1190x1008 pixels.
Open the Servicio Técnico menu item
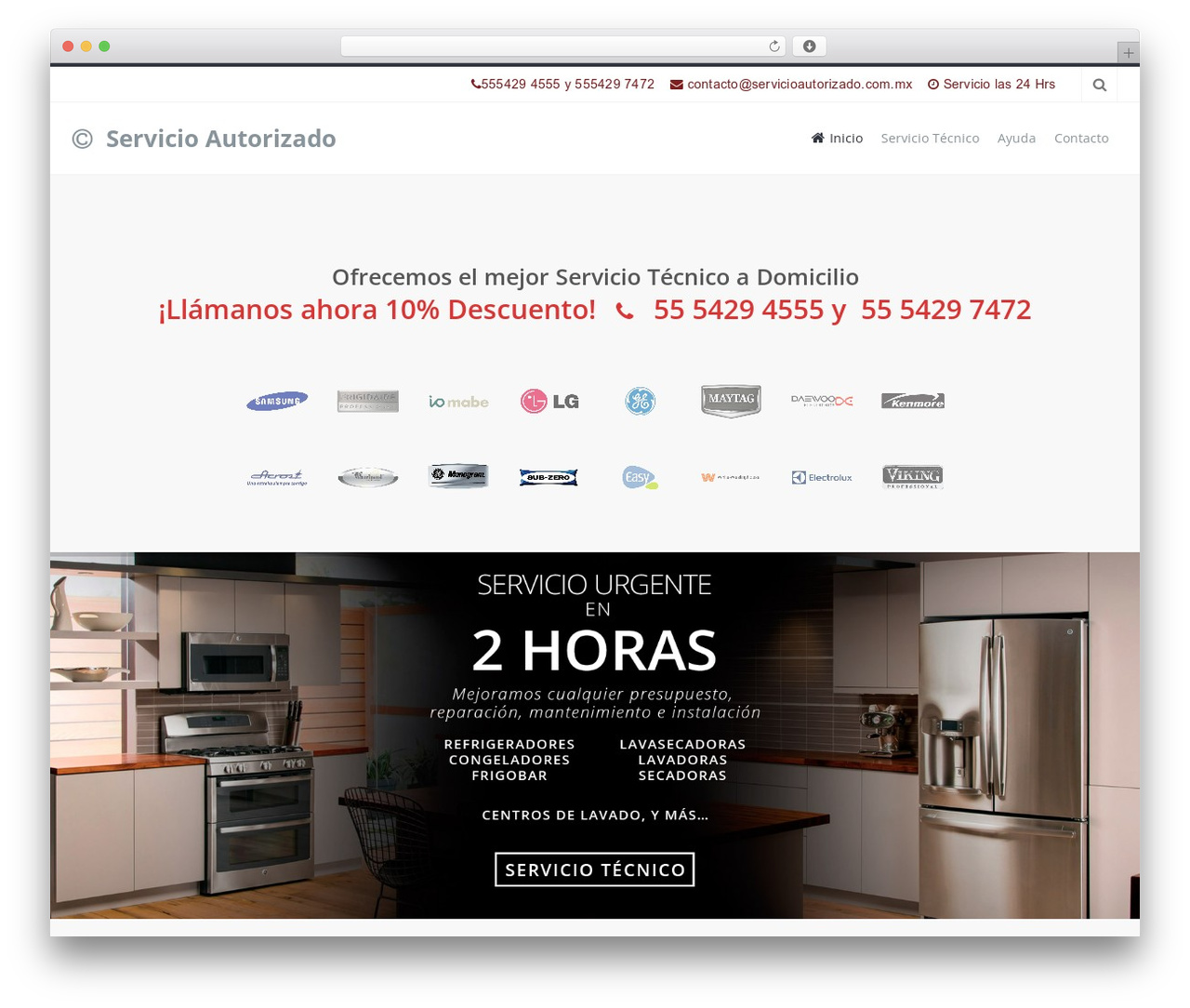[x=930, y=138]
